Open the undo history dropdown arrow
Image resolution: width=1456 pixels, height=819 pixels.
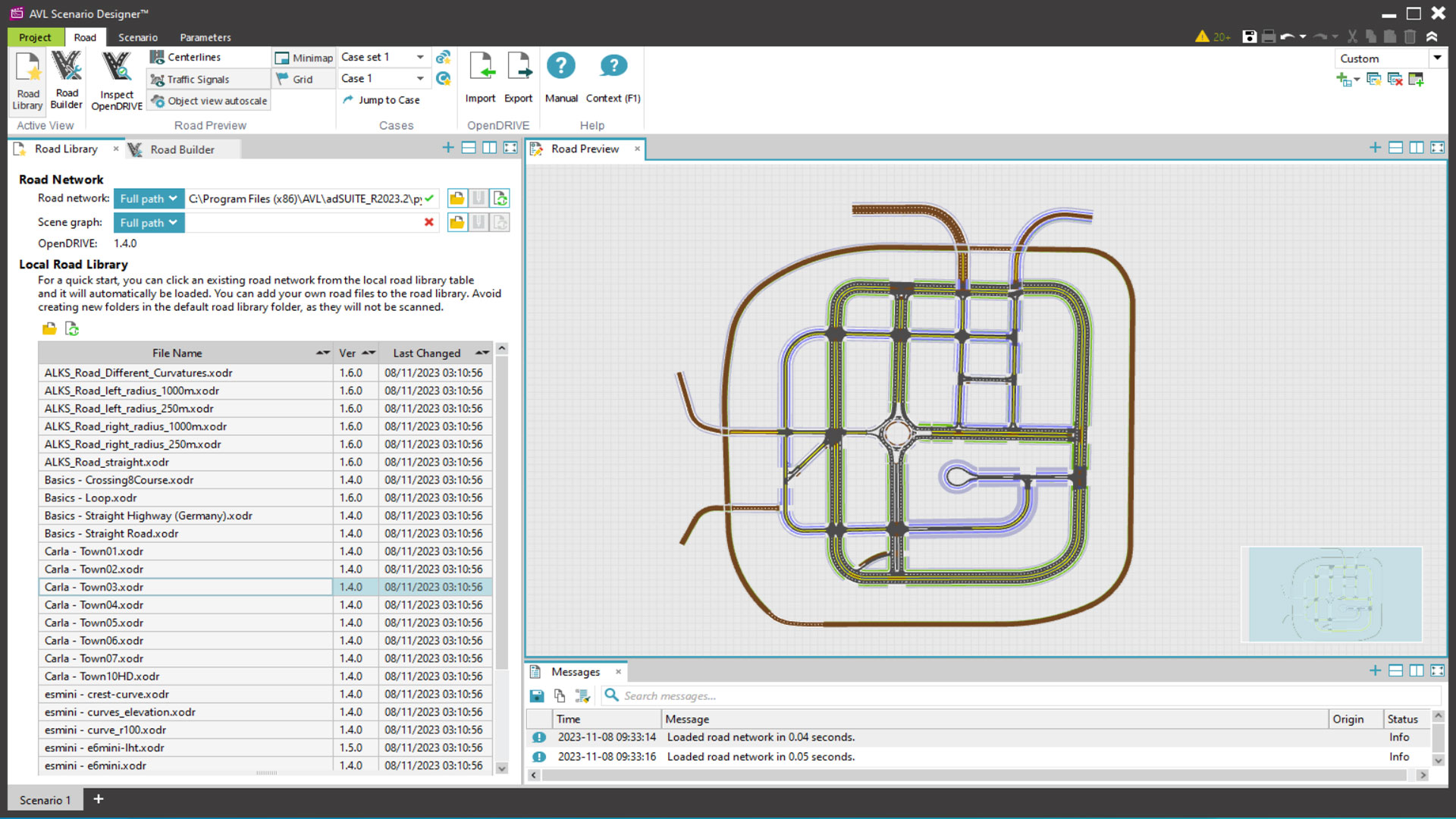pyautogui.click(x=1303, y=36)
